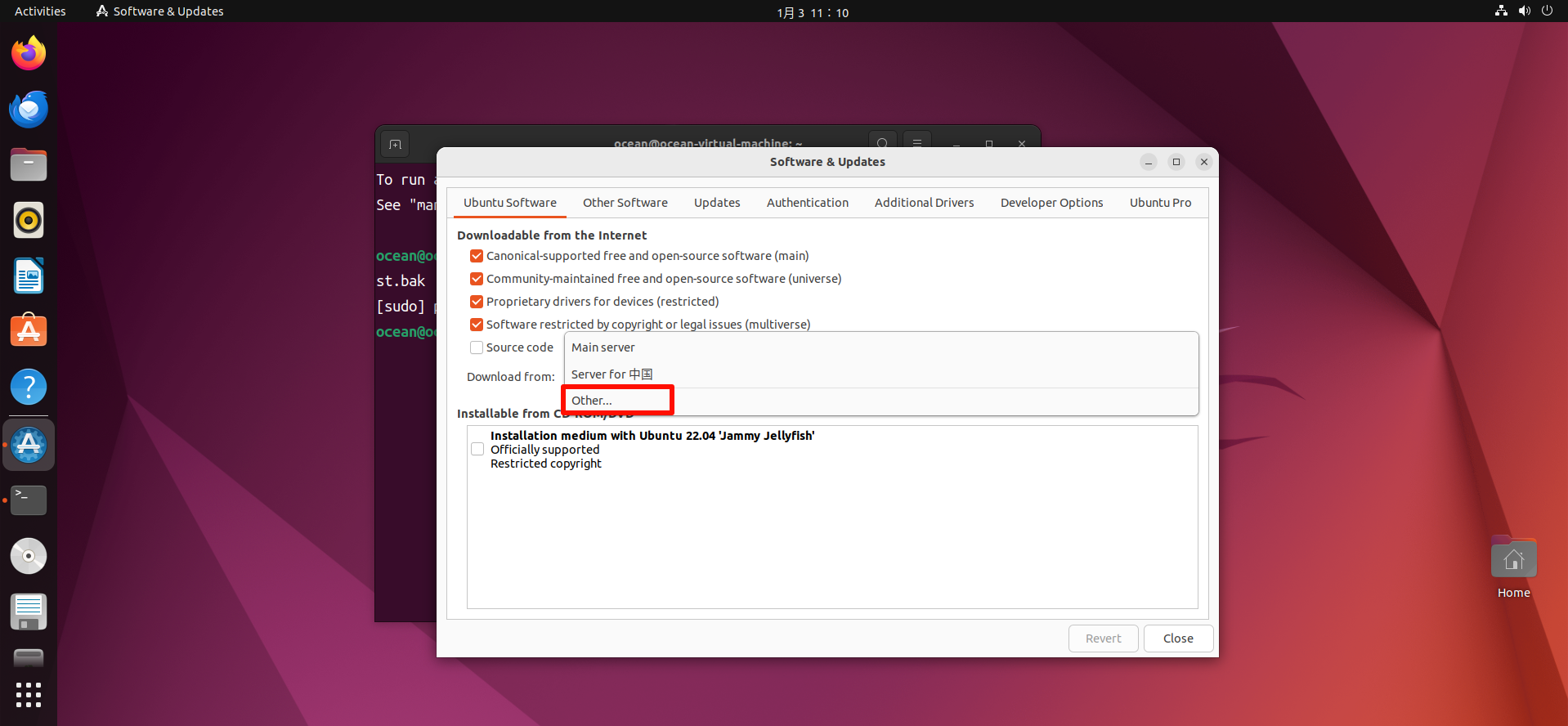Uncheck Canonical-supported software (main)

tap(477, 256)
